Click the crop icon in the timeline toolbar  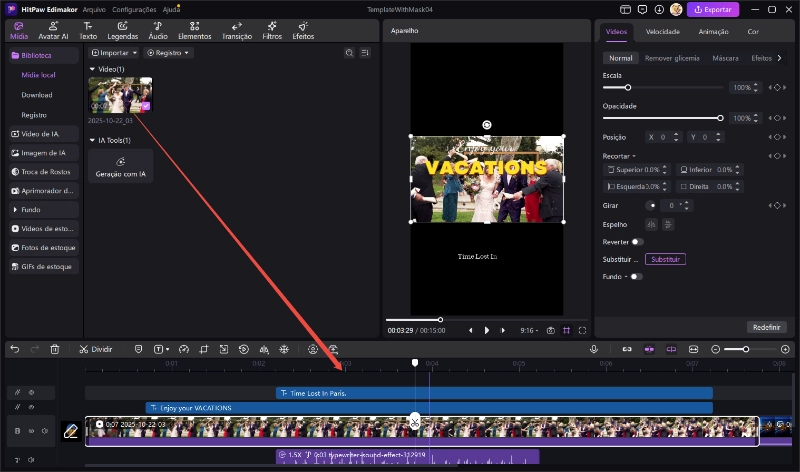point(203,350)
